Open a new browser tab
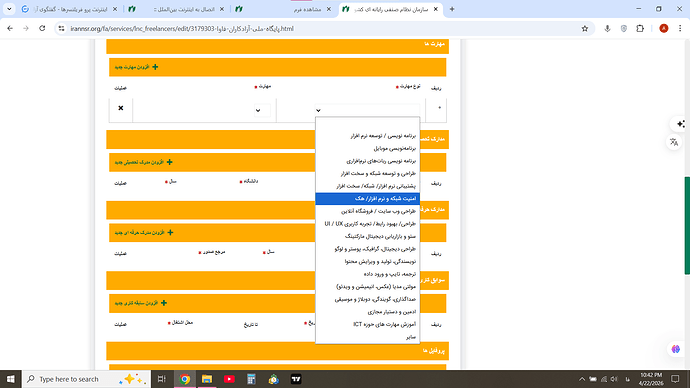Image resolution: width=690 pixels, height=388 pixels. [x=452, y=9]
